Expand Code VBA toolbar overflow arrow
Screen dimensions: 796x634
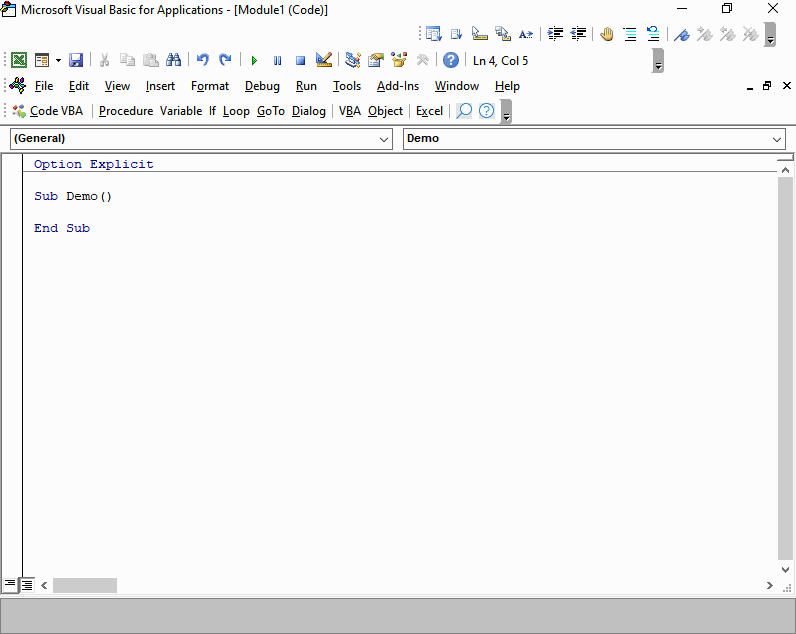click(506, 111)
